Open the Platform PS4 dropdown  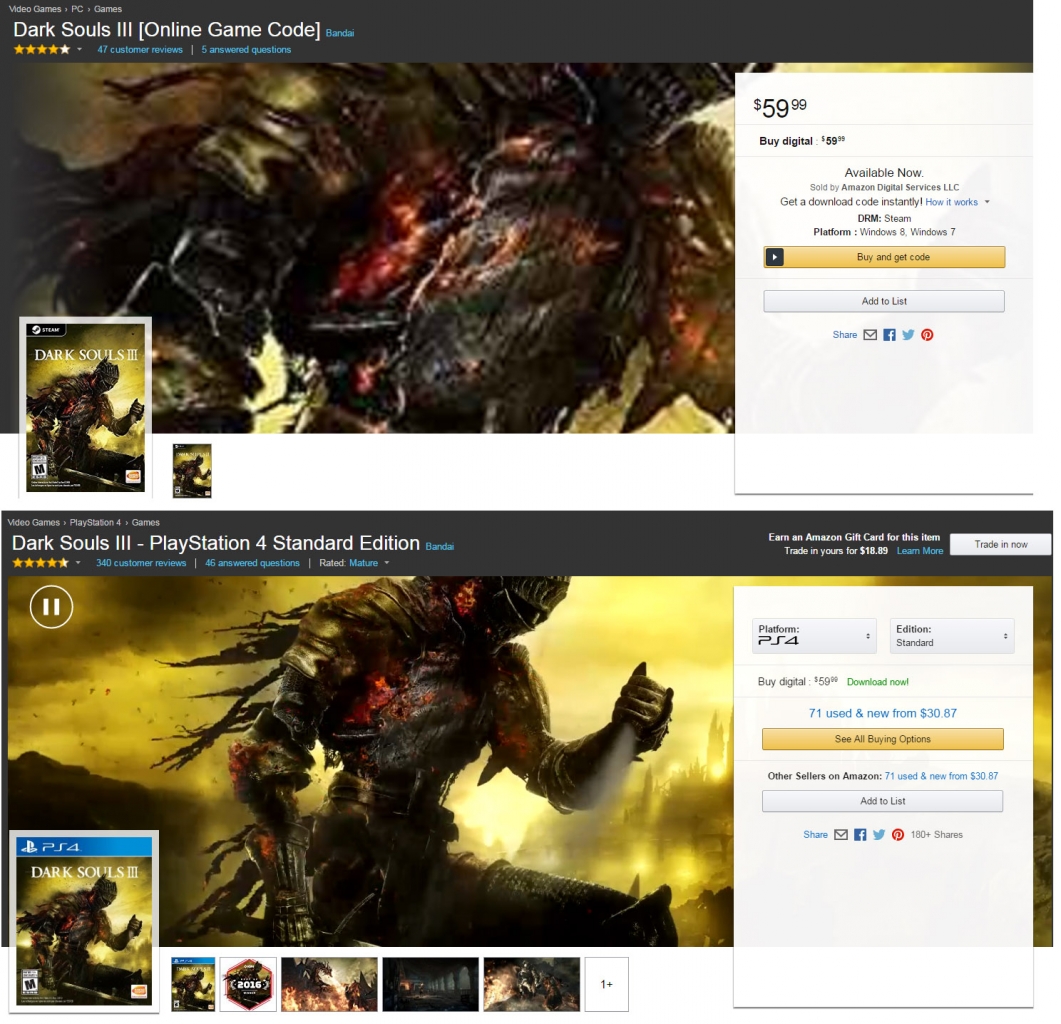[814, 636]
